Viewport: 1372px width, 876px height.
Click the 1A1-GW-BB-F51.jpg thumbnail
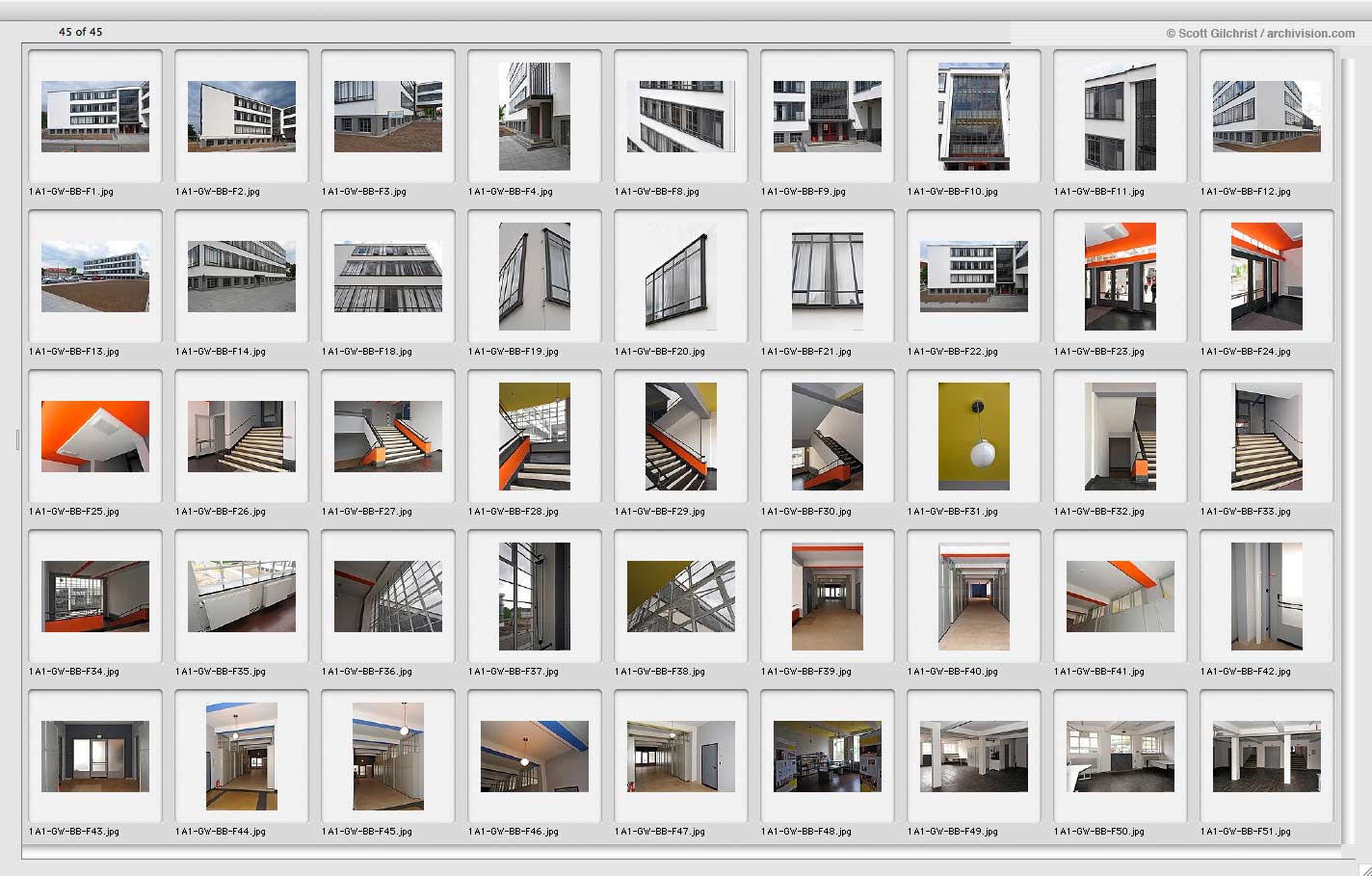tap(1267, 757)
